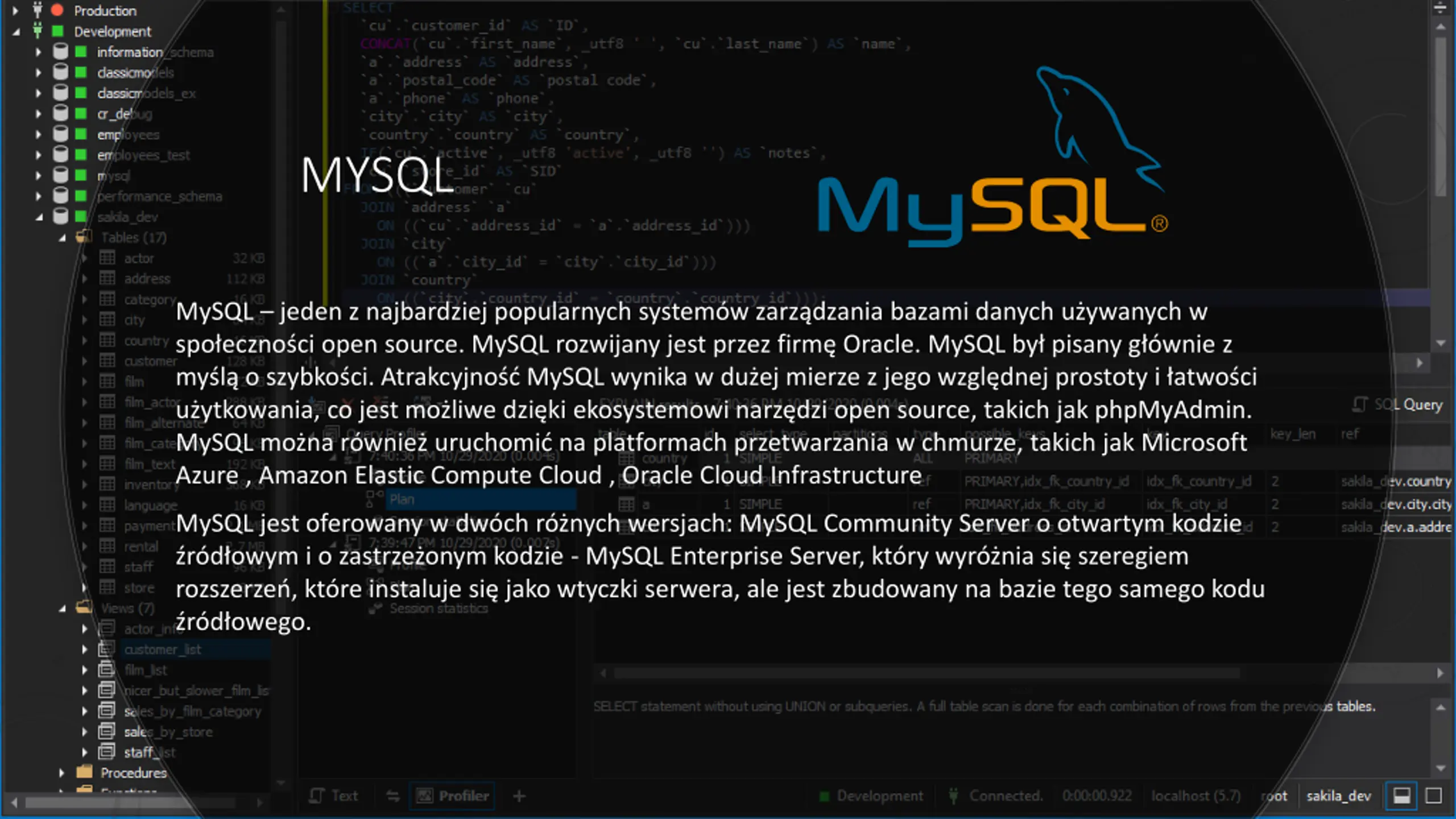1456x819 pixels.
Task: Click the table grid icon for staff
Action: click(107, 566)
